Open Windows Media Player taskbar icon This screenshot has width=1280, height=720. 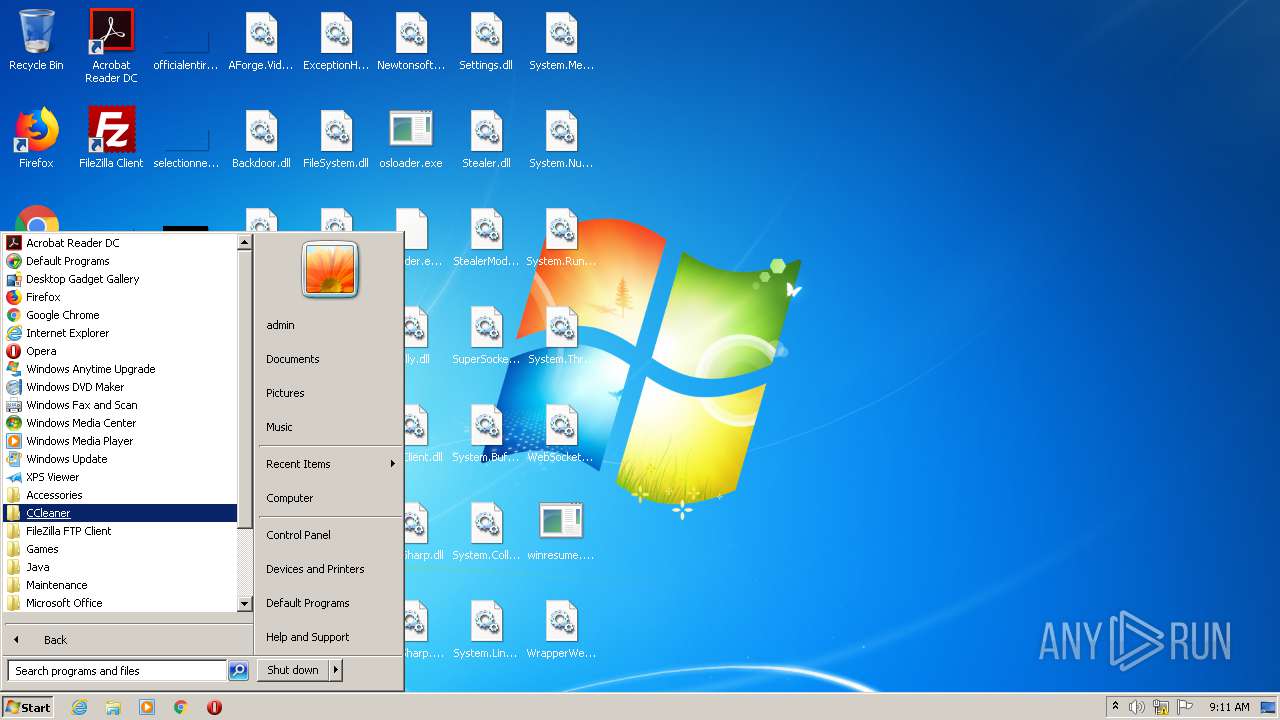click(147, 707)
